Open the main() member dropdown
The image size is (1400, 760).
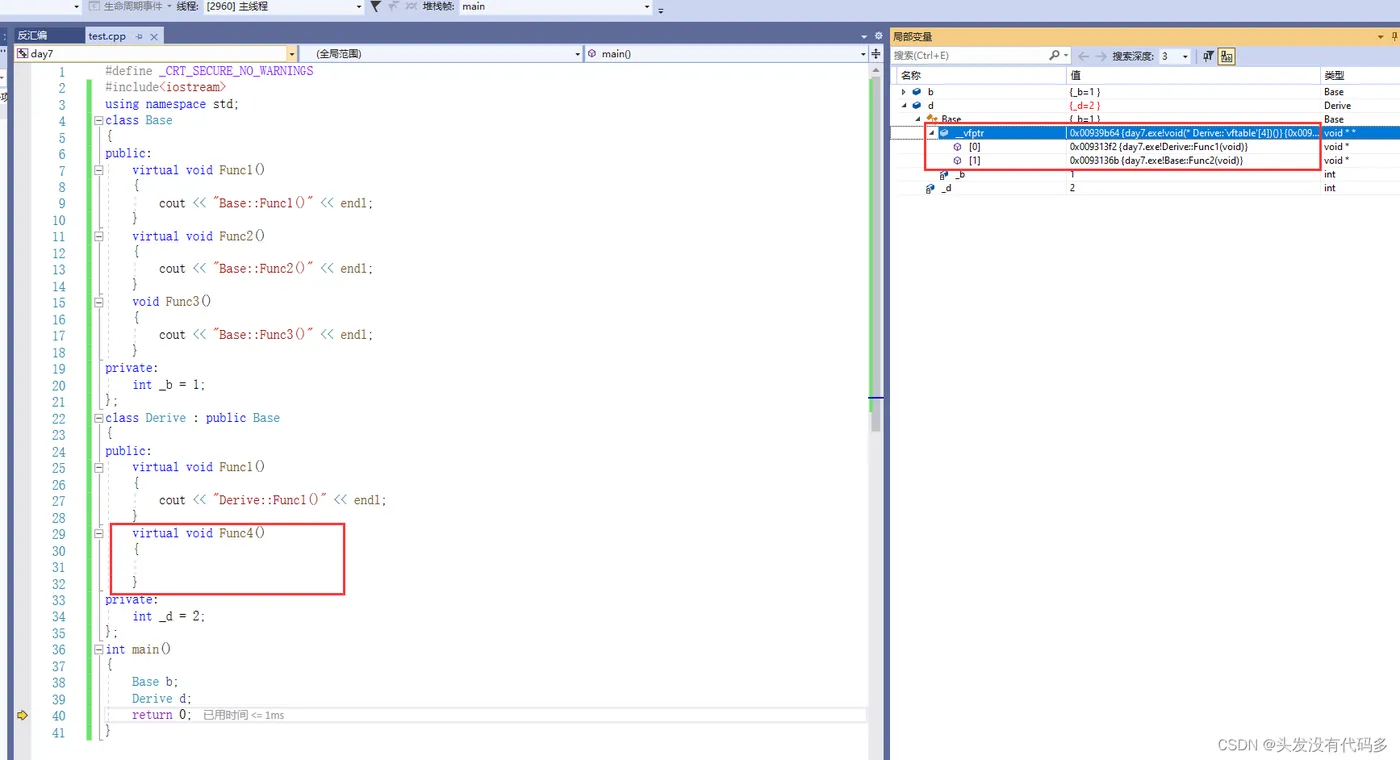(x=862, y=53)
